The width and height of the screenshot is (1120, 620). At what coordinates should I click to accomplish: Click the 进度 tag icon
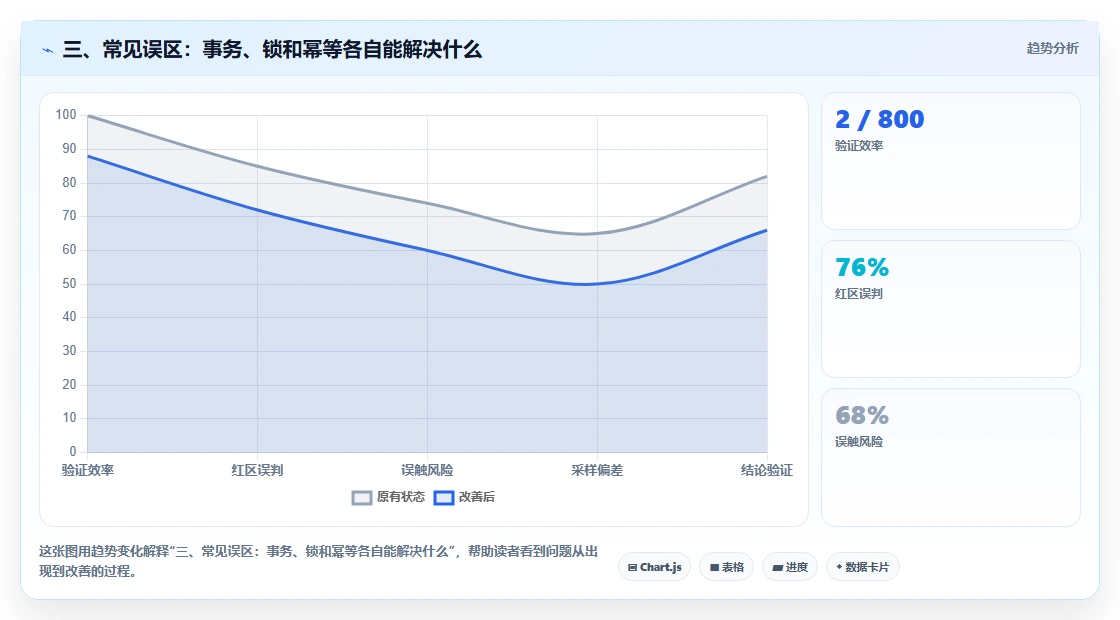pos(778,568)
